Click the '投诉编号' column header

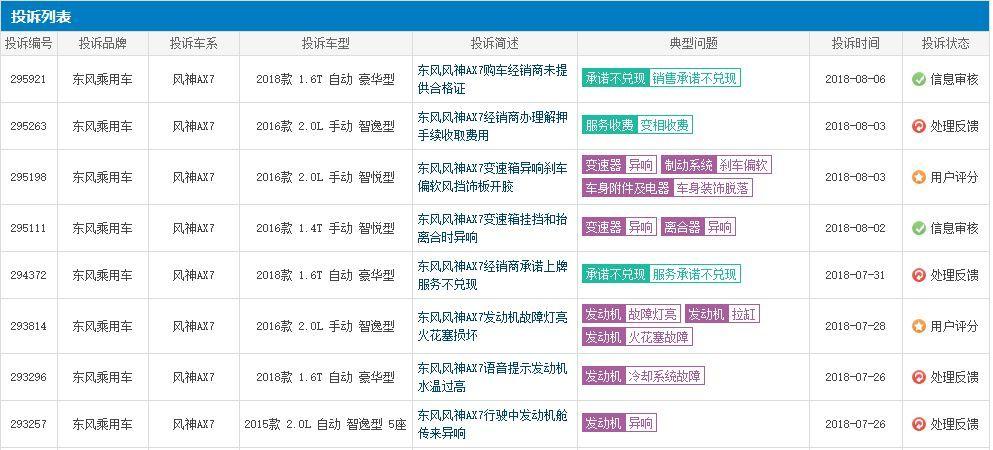click(29, 44)
